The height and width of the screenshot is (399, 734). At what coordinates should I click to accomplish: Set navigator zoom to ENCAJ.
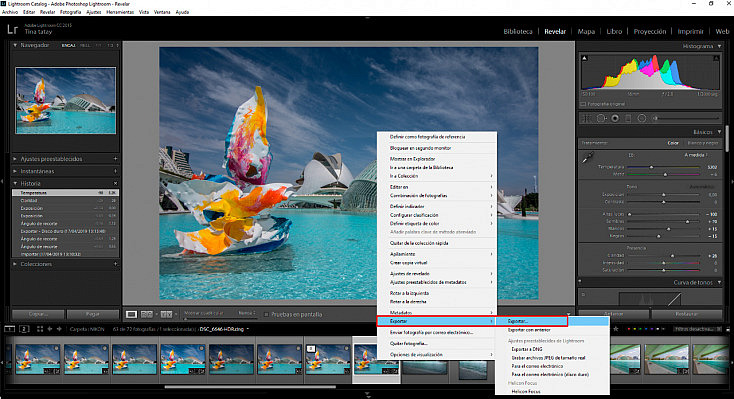[x=69, y=45]
